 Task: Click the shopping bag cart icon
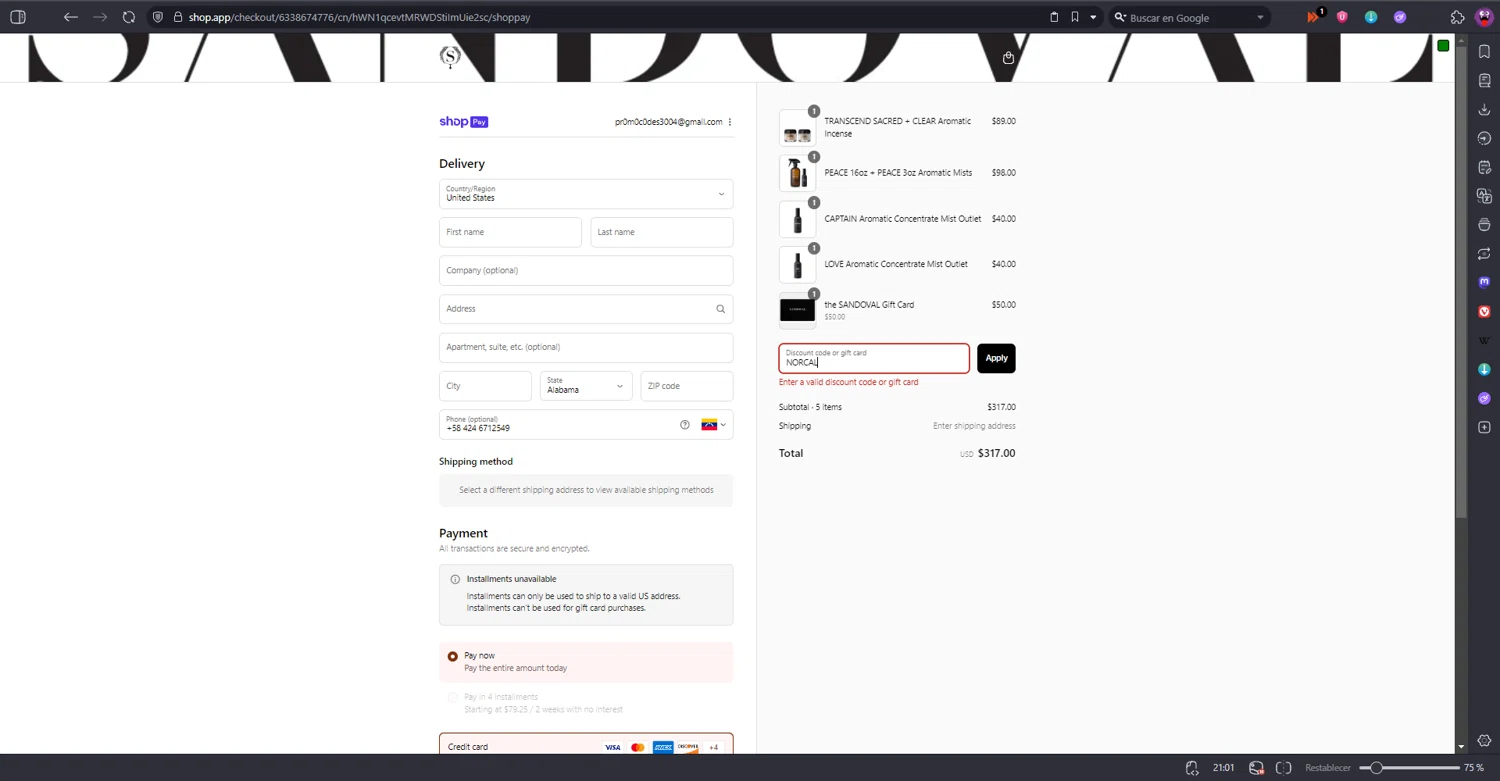coord(1008,58)
